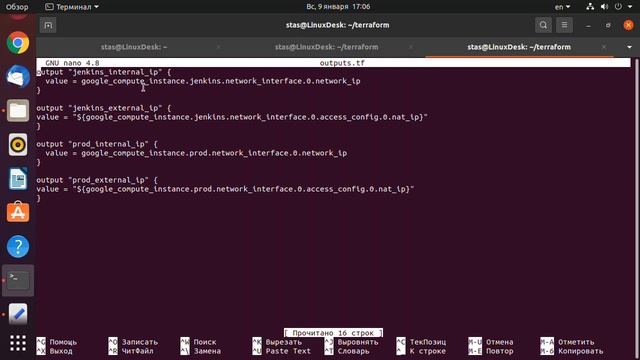Expand the system menu arrow in top bar
Viewport: 640px width, 360px height.
630,7
